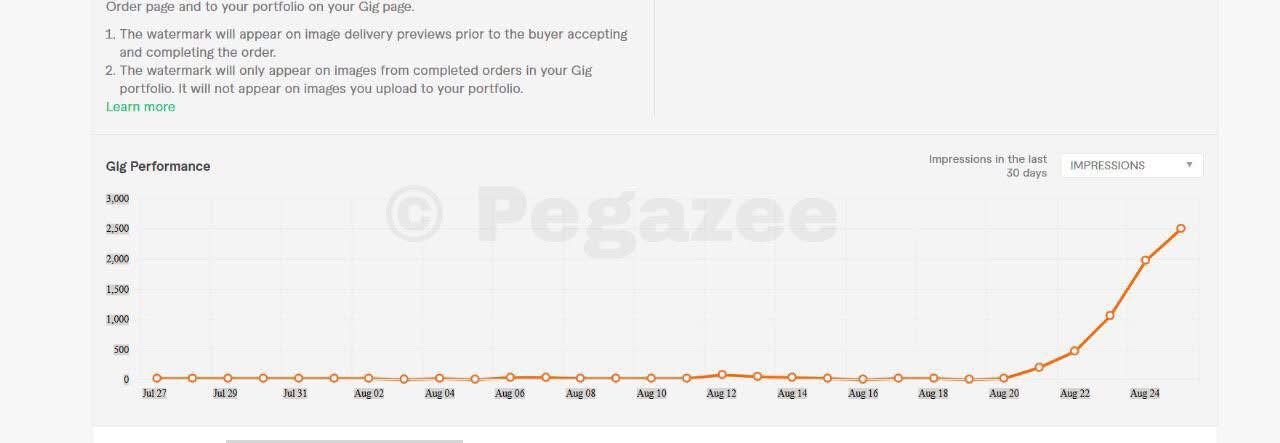Select the Aug 22 data point near 500
The image size is (1280, 443).
(x=1074, y=351)
